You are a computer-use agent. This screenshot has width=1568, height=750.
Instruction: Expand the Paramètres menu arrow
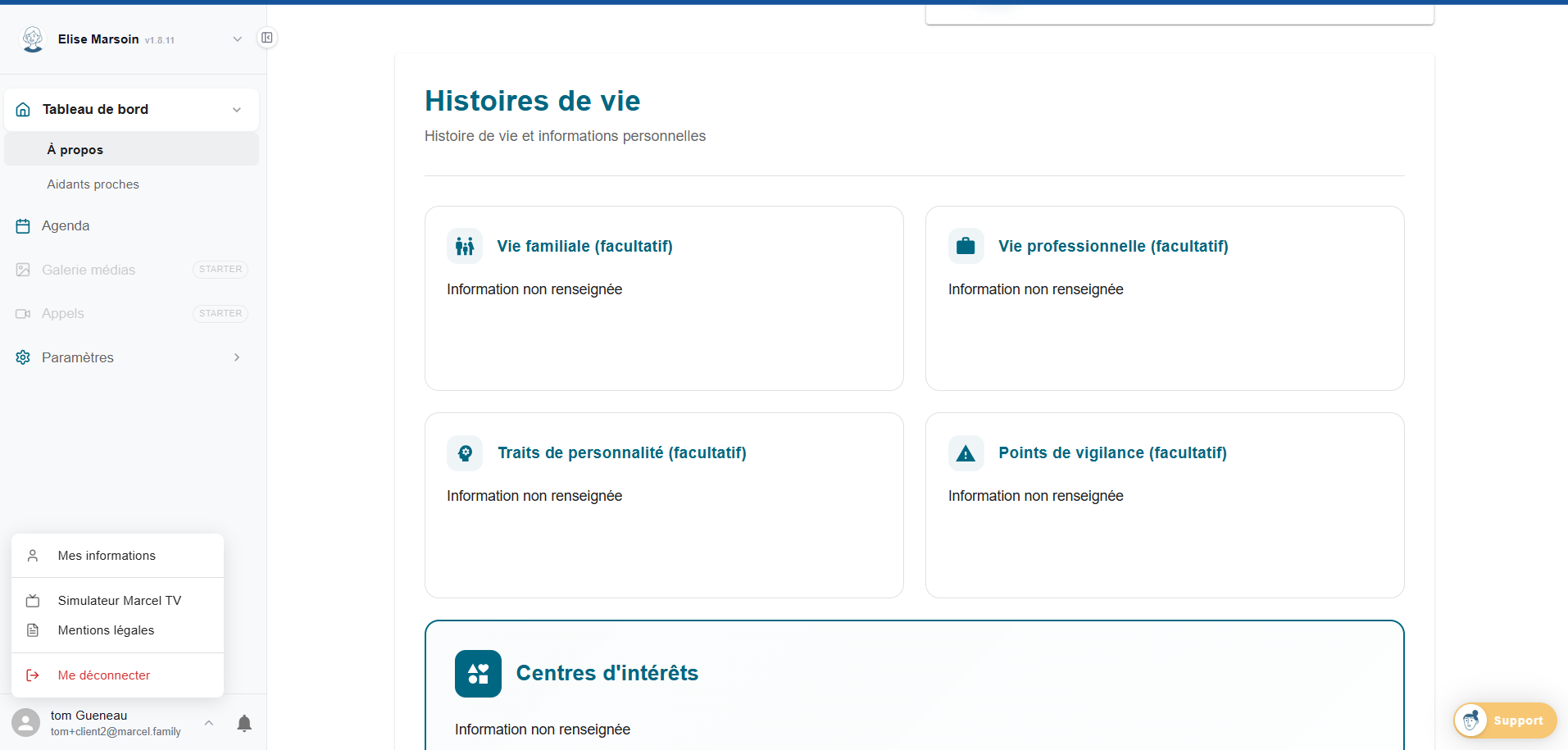click(237, 357)
